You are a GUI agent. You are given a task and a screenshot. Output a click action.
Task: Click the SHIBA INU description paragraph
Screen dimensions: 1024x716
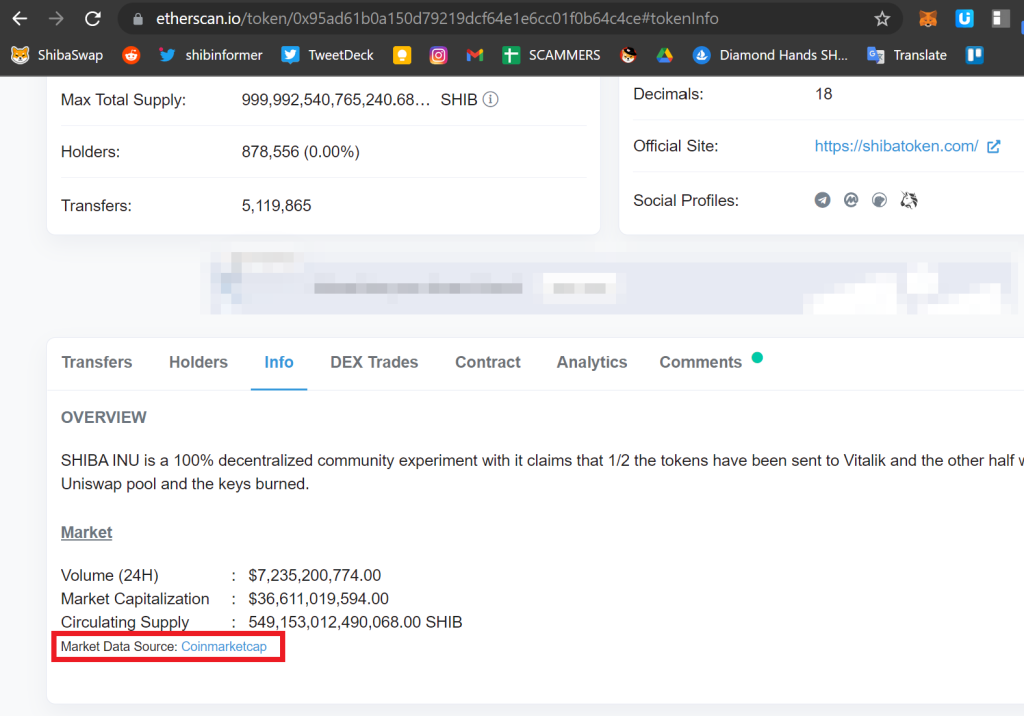point(542,472)
